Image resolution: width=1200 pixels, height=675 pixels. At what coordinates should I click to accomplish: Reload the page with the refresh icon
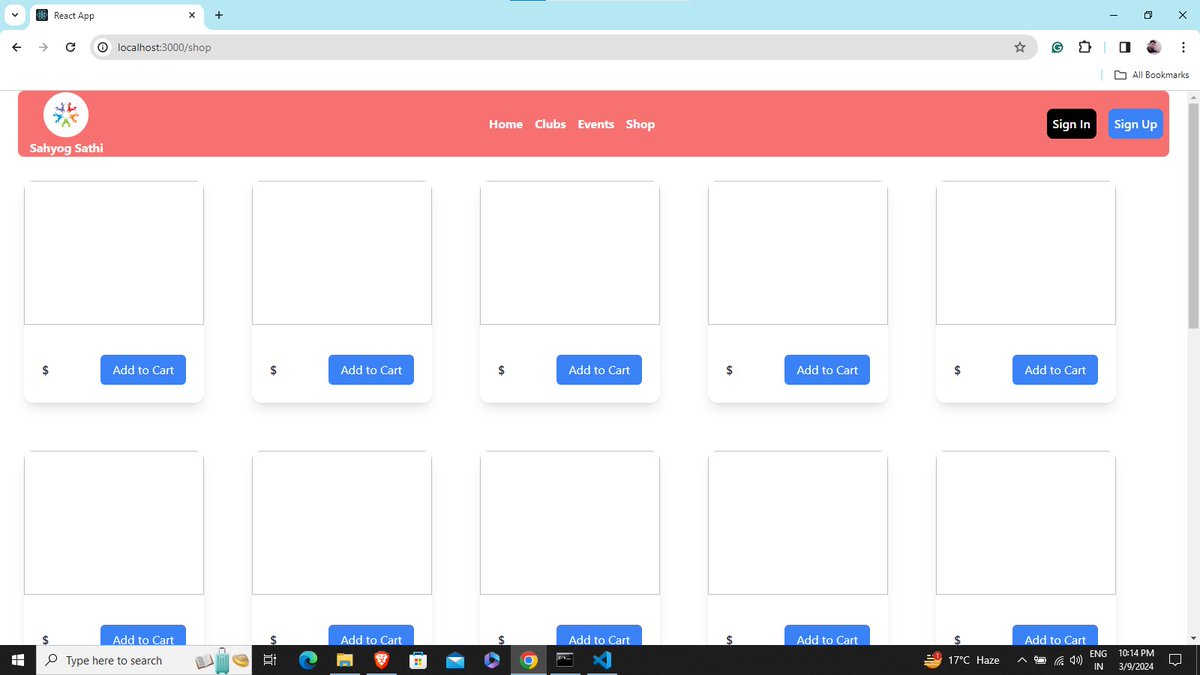70,47
